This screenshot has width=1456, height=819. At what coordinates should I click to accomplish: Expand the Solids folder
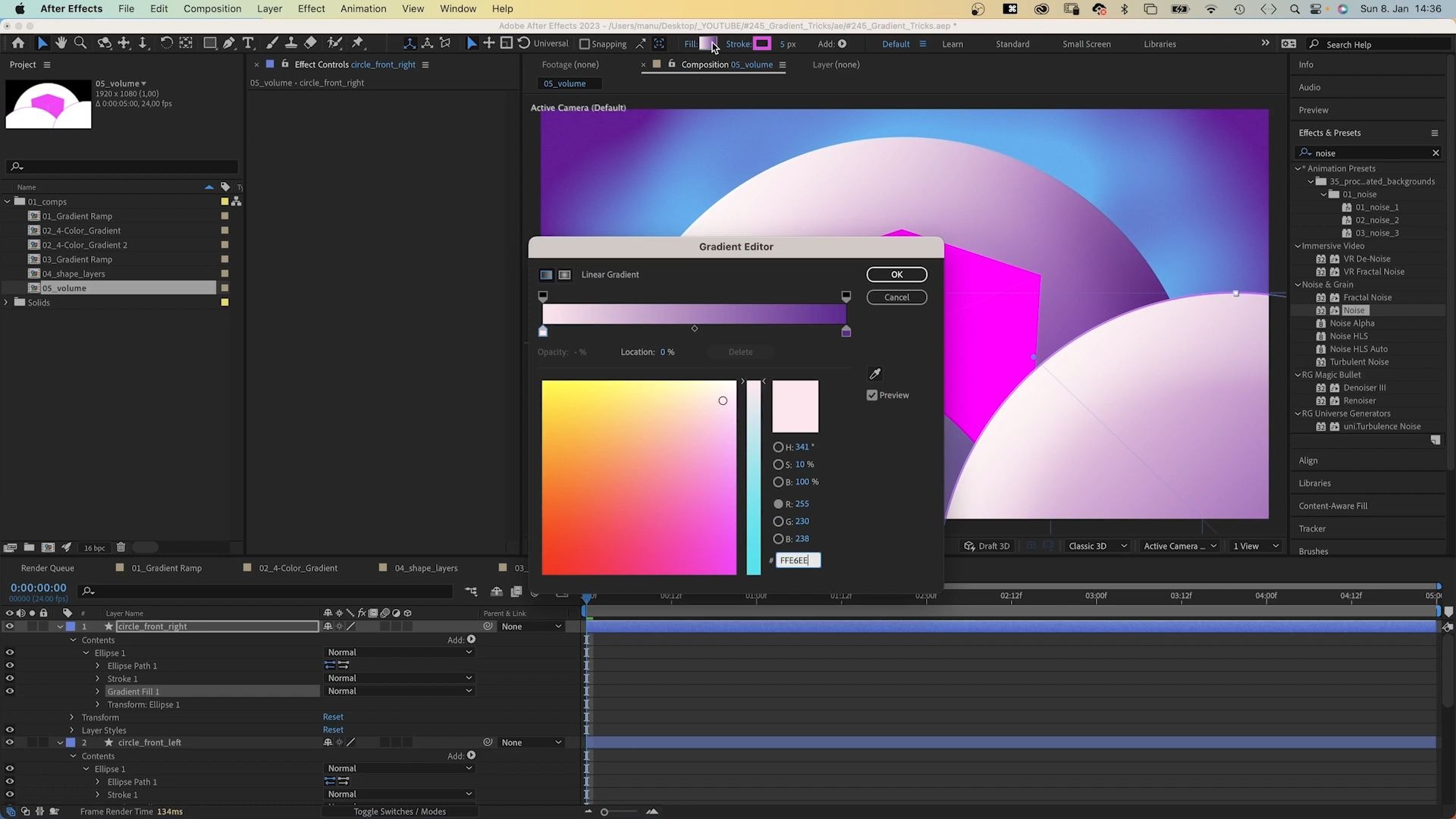tap(7, 303)
